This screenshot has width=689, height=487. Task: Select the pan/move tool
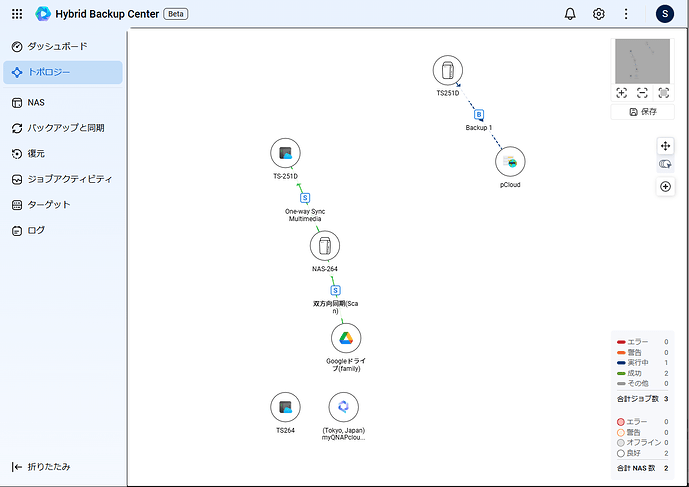tap(666, 146)
